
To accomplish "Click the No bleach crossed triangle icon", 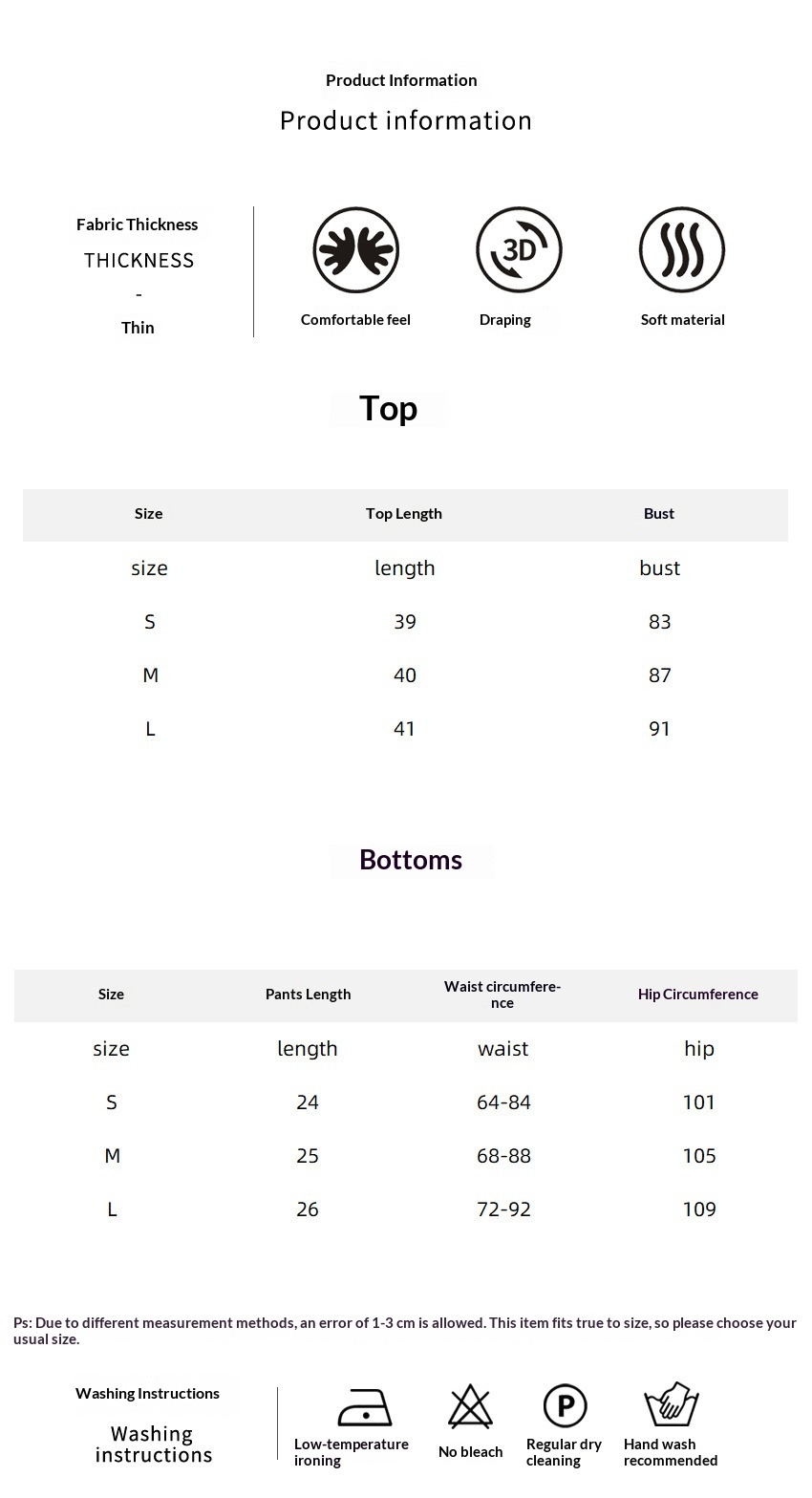I will click(x=470, y=1407).
